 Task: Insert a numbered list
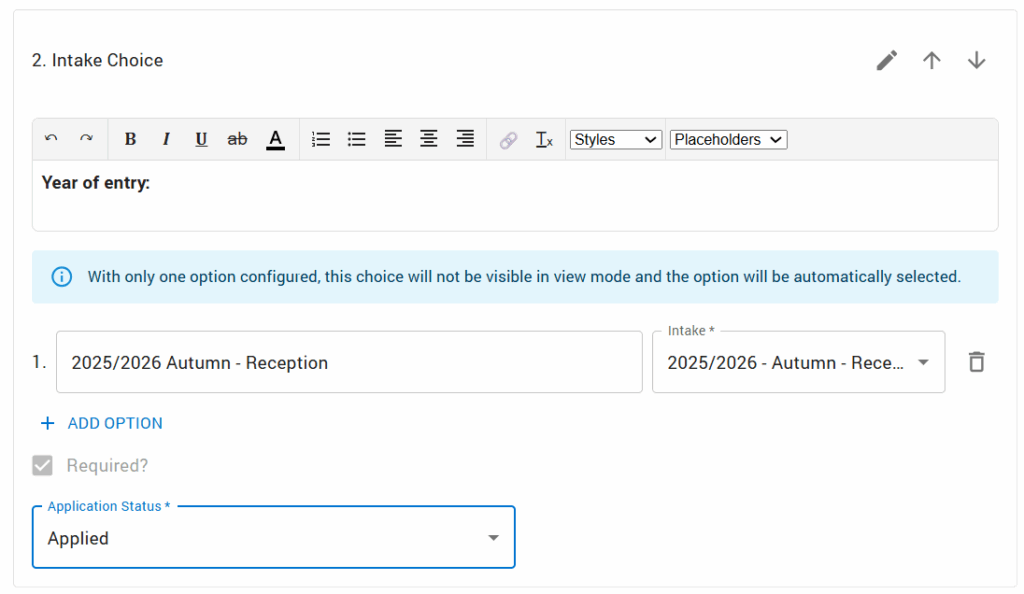tap(321, 140)
